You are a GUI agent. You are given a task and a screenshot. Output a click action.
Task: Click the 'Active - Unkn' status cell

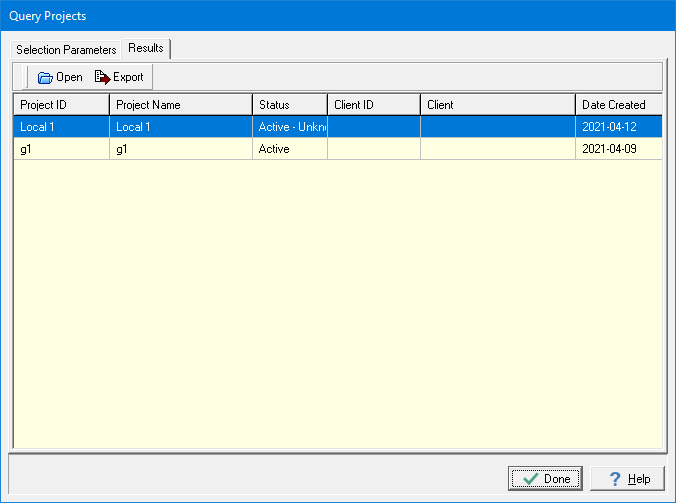point(289,127)
